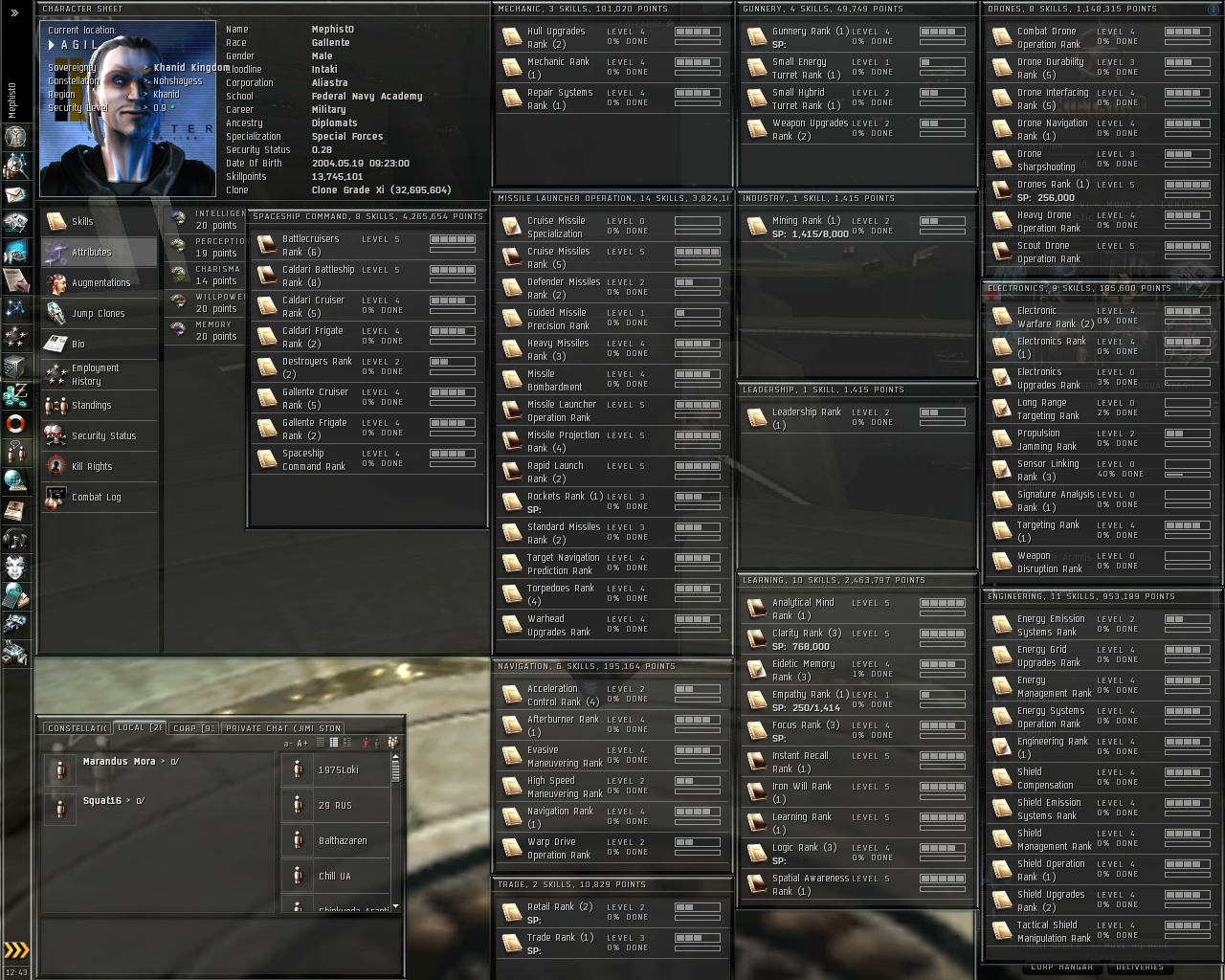Open the Skills section of character sheet
This screenshot has height=980, width=1225.
pyautogui.click(x=100, y=222)
